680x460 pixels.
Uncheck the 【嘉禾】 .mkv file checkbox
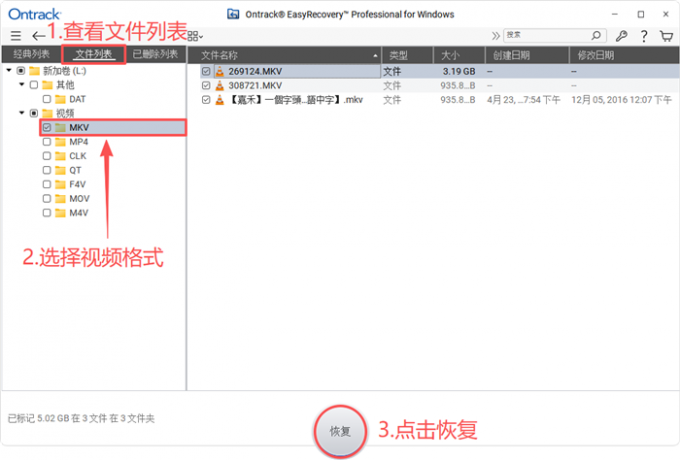[206, 100]
